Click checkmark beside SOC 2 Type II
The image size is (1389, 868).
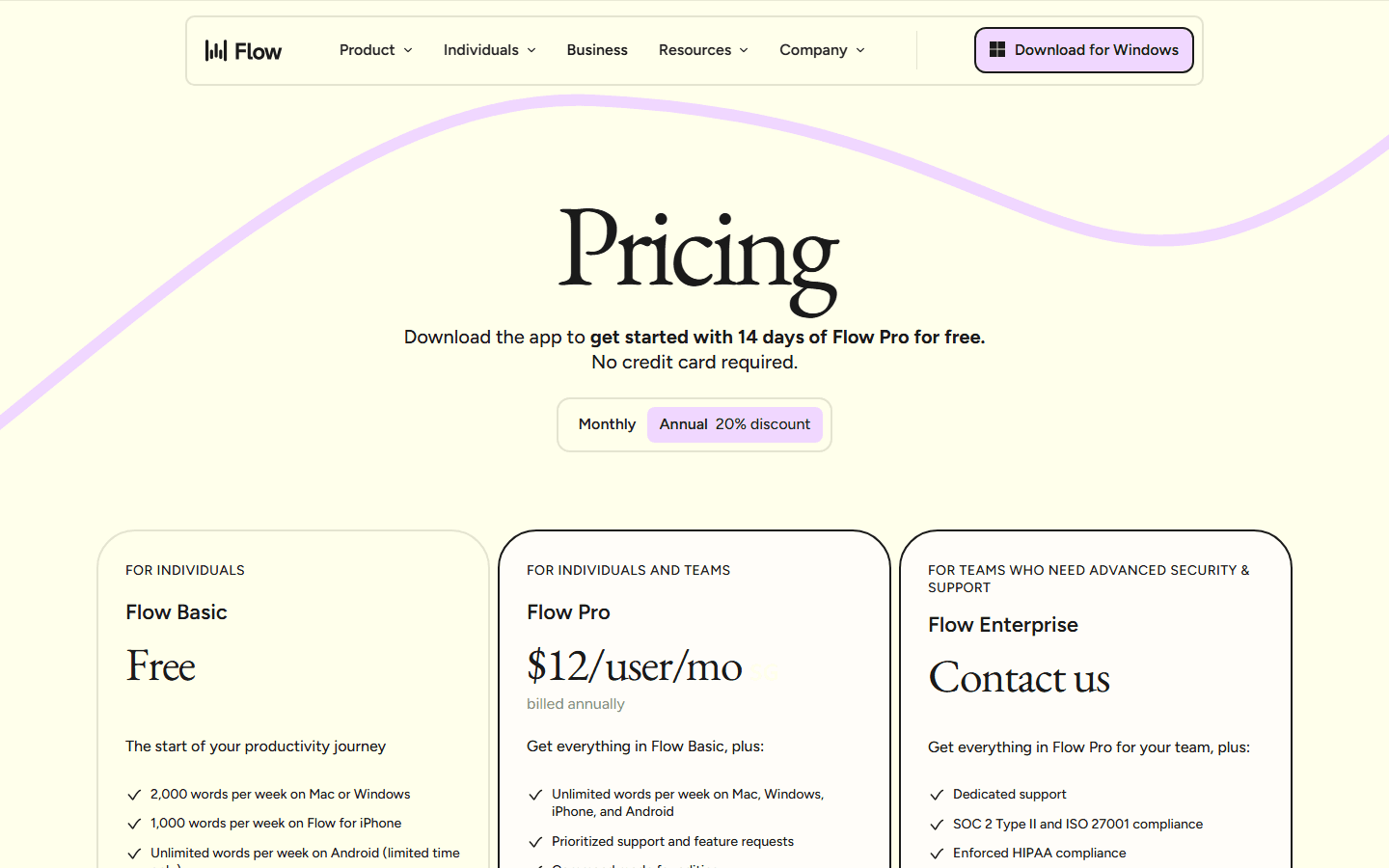click(937, 825)
